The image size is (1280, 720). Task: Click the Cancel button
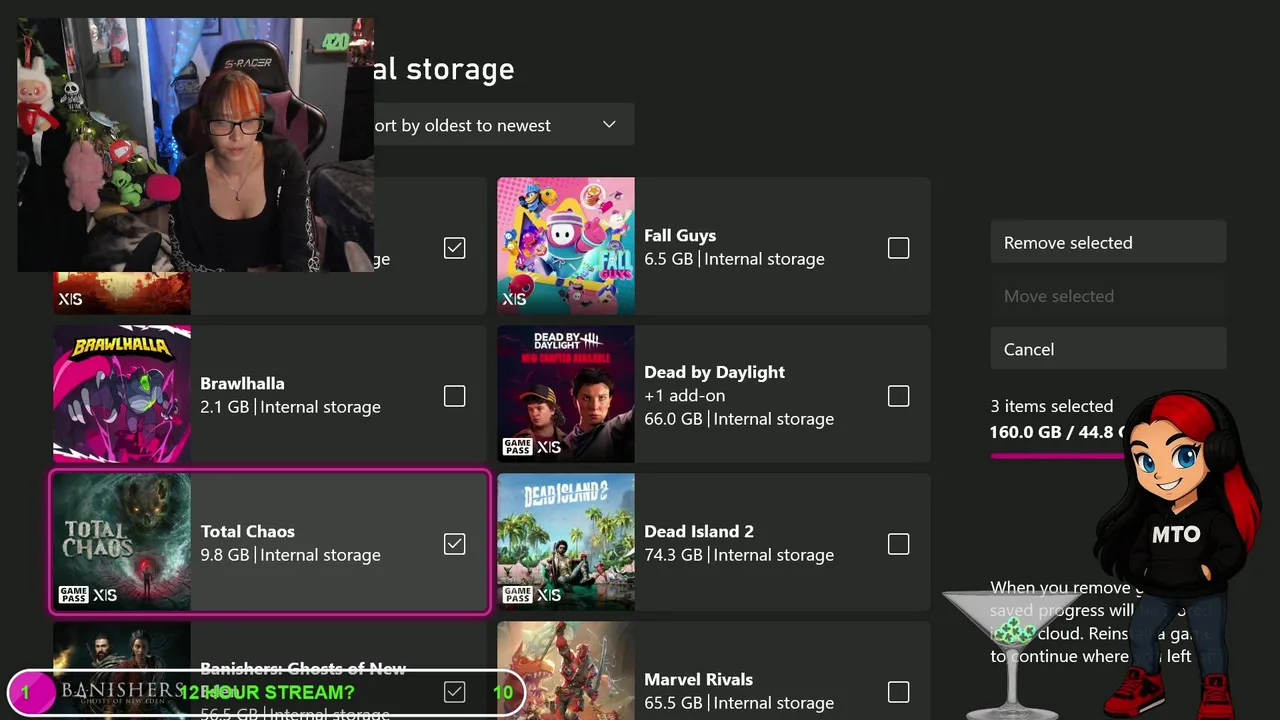pos(1108,349)
